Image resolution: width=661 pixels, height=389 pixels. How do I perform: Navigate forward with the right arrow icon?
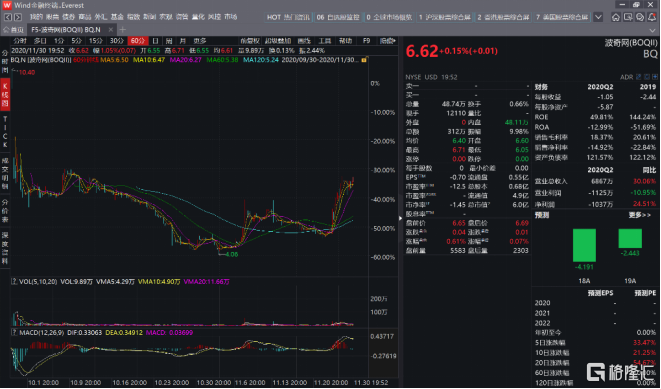point(18,17)
